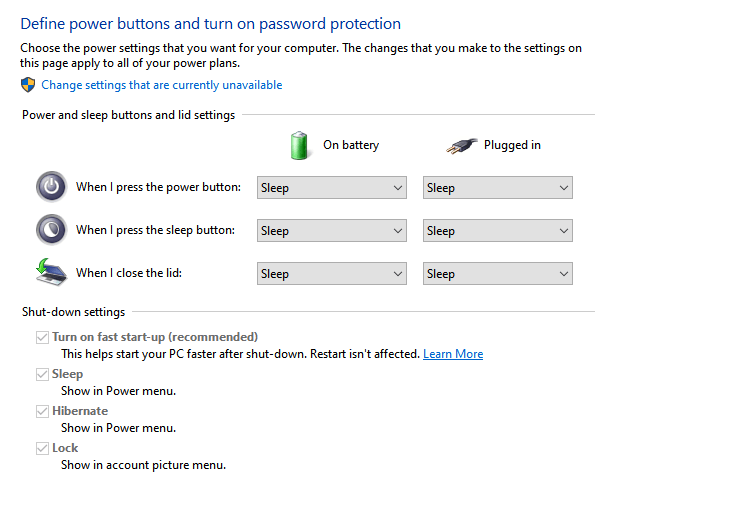Open sleep button Plugged in dropdown
The image size is (738, 524).
pyautogui.click(x=498, y=231)
